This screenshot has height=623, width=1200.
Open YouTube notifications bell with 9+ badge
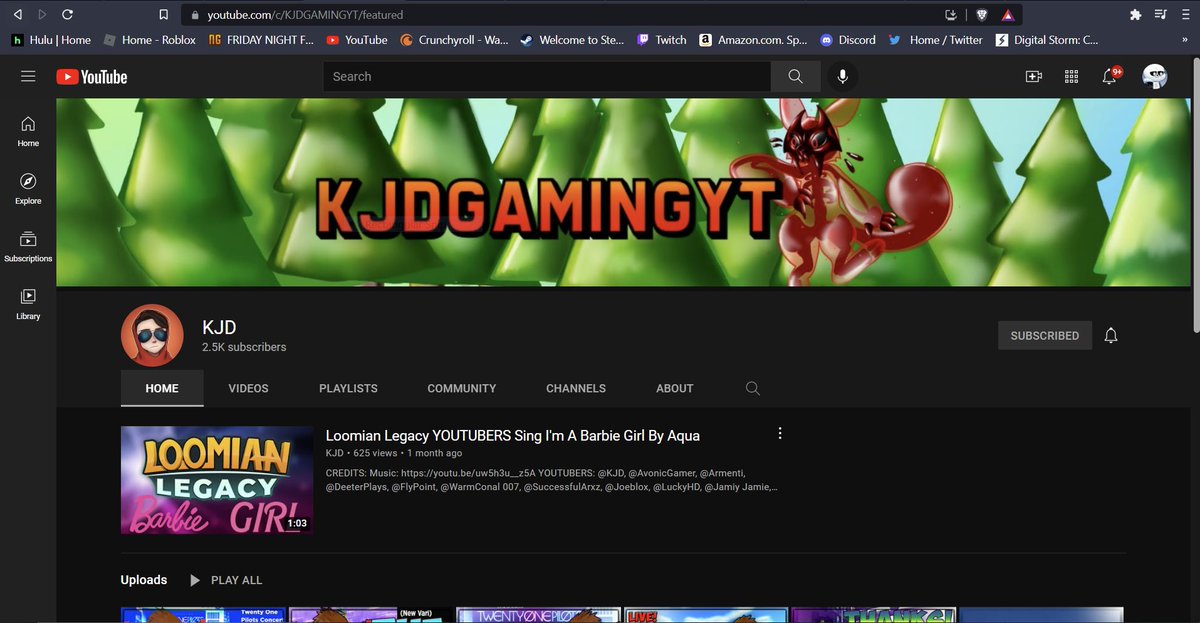click(1110, 77)
